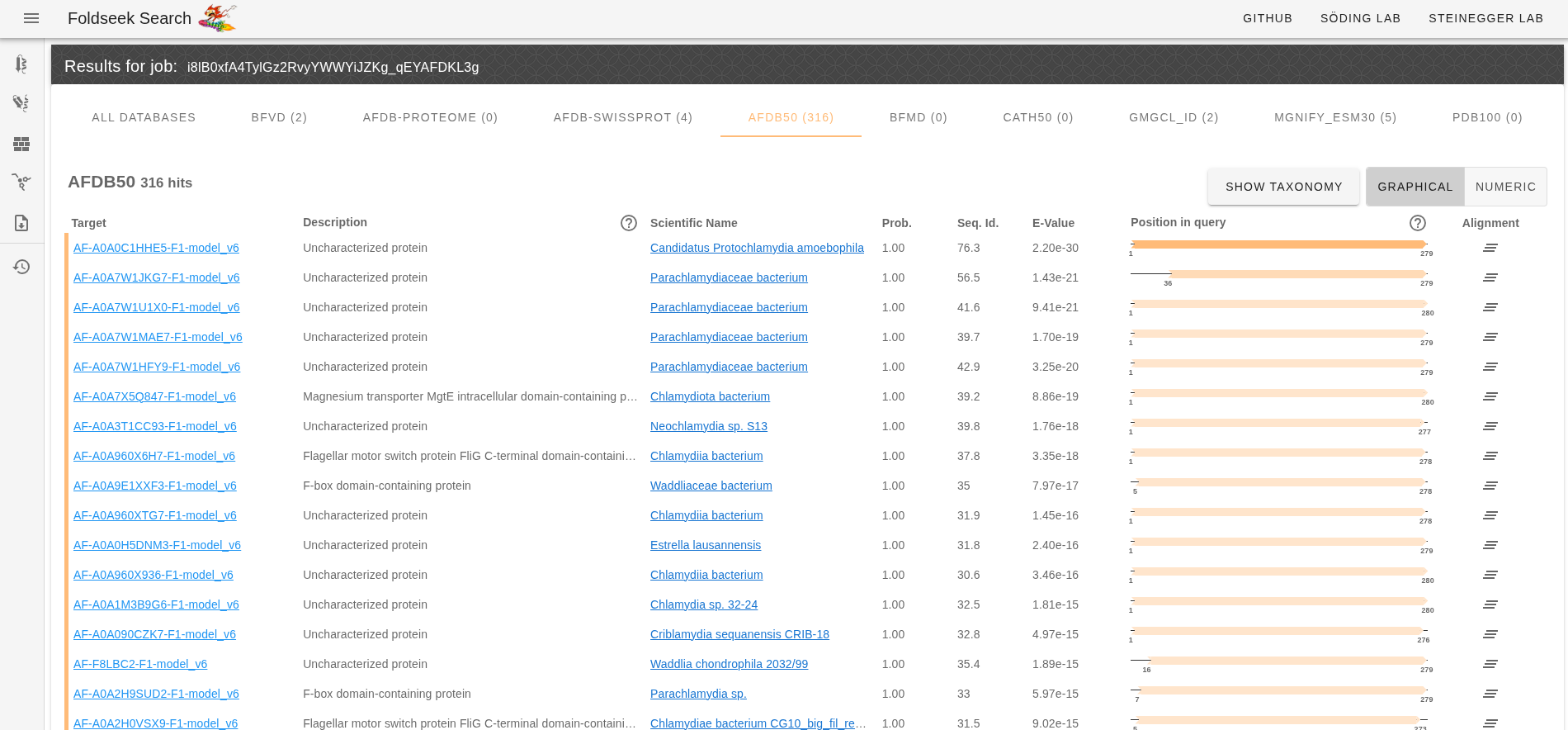Toggle Show Taxonomy

click(x=1283, y=187)
